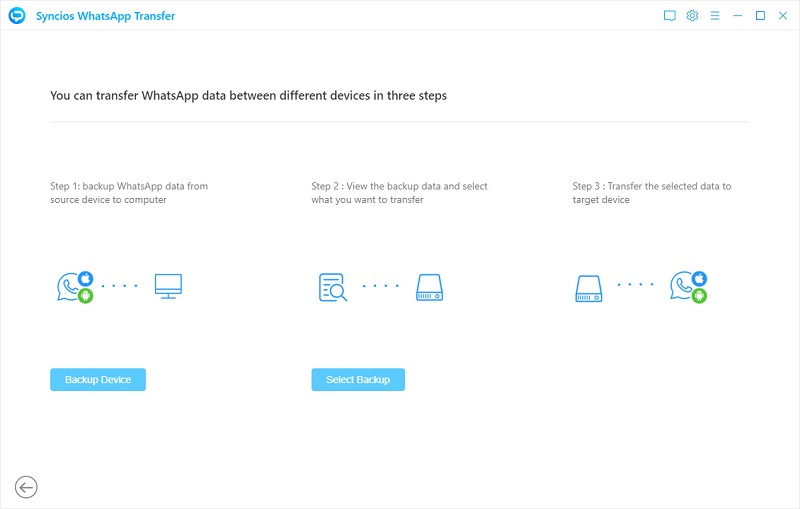Minimize the Syncios WhatsApp Transfer window
The image size is (800, 509).
click(x=738, y=16)
